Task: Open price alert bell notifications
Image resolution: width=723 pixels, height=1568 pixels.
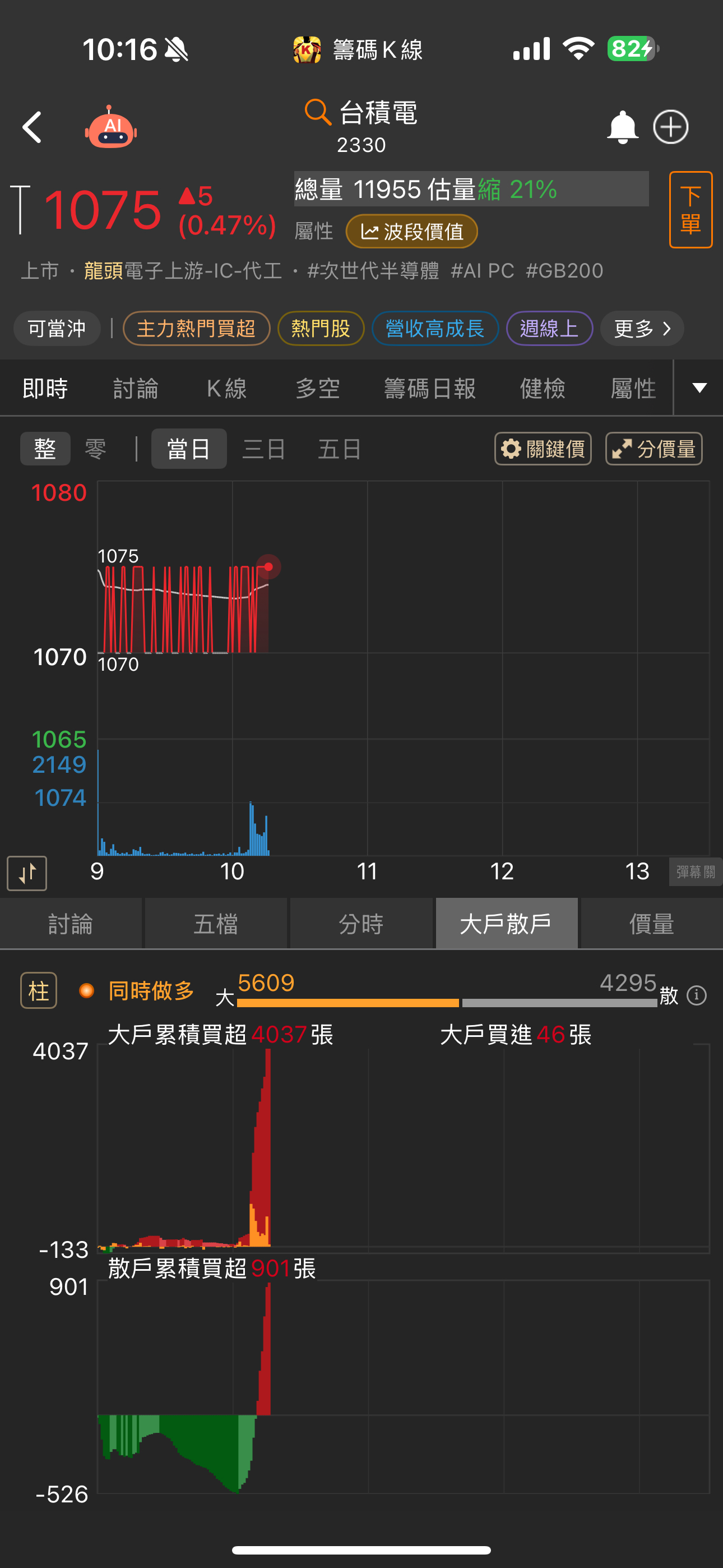Action: click(x=622, y=127)
